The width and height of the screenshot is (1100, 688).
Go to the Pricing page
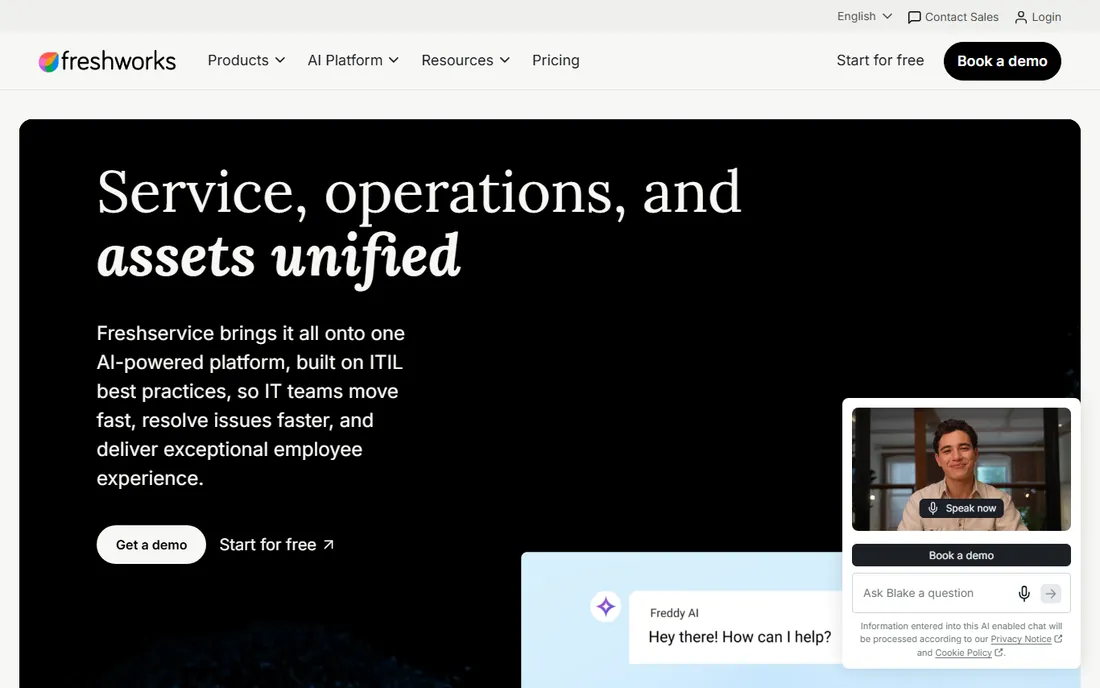click(x=556, y=60)
